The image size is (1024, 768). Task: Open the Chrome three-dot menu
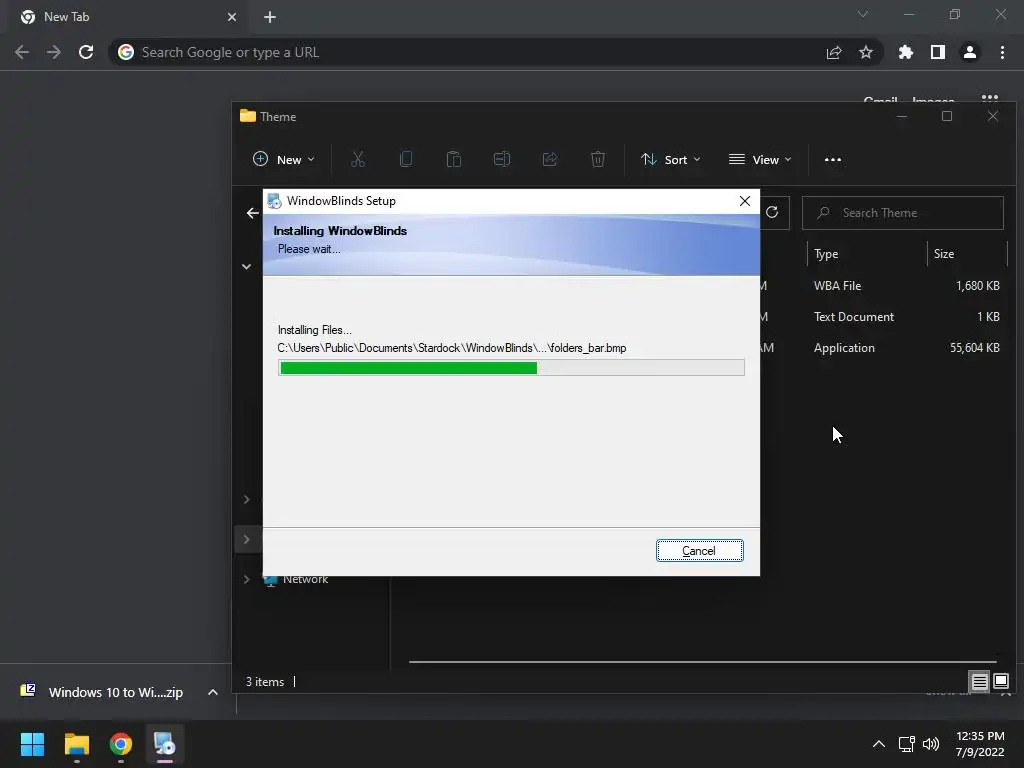pyautogui.click(x=1002, y=52)
